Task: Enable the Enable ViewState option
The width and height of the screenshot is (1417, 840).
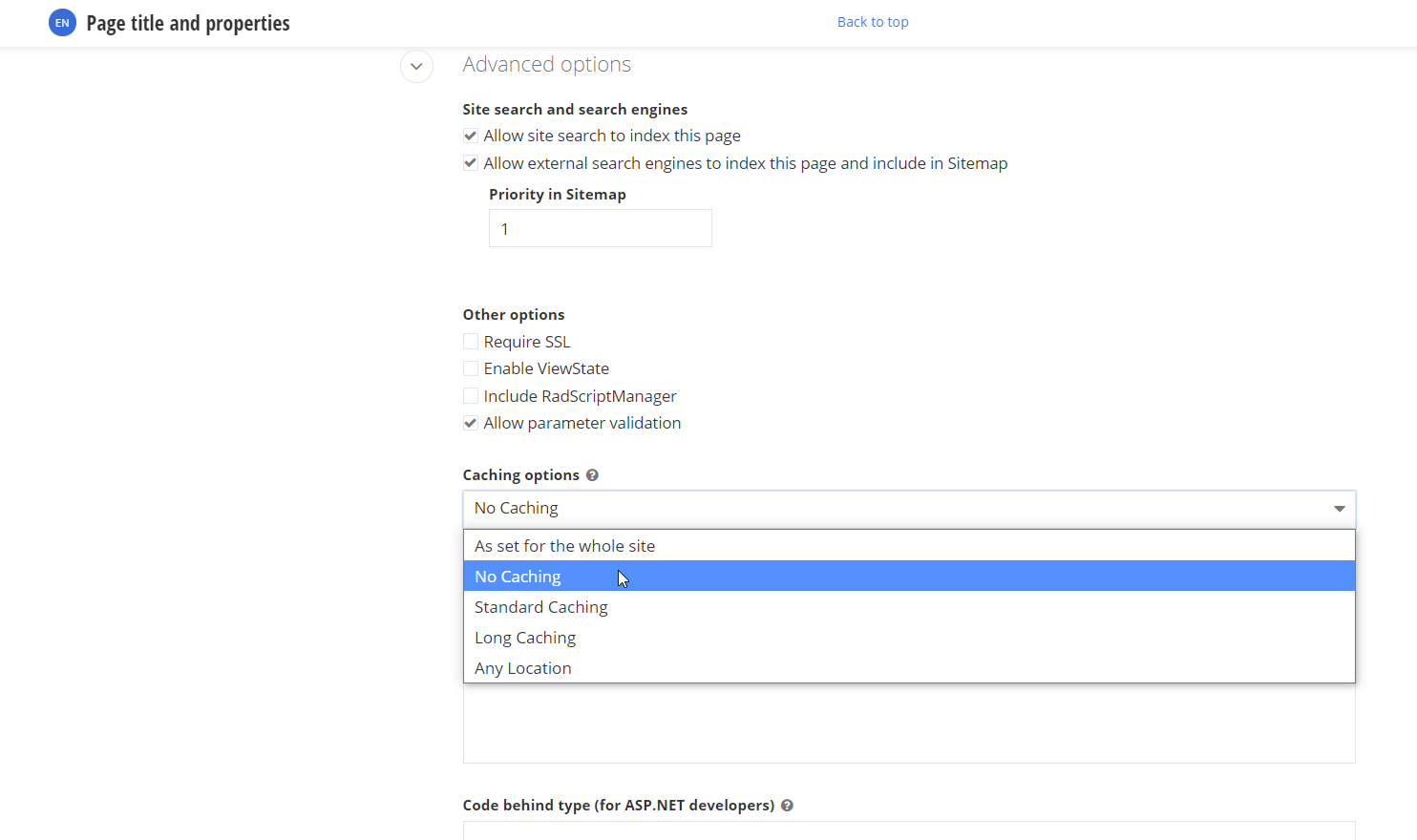Action: click(471, 368)
